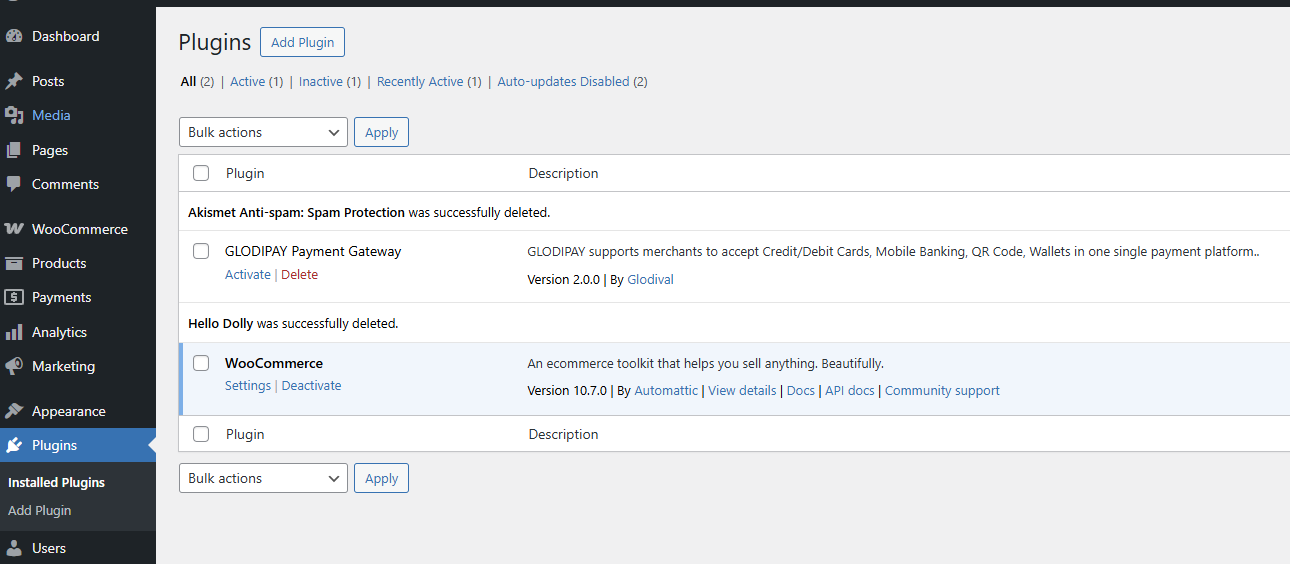Click the Plugin column header at top
This screenshot has height=564, width=1290.
coord(245,173)
